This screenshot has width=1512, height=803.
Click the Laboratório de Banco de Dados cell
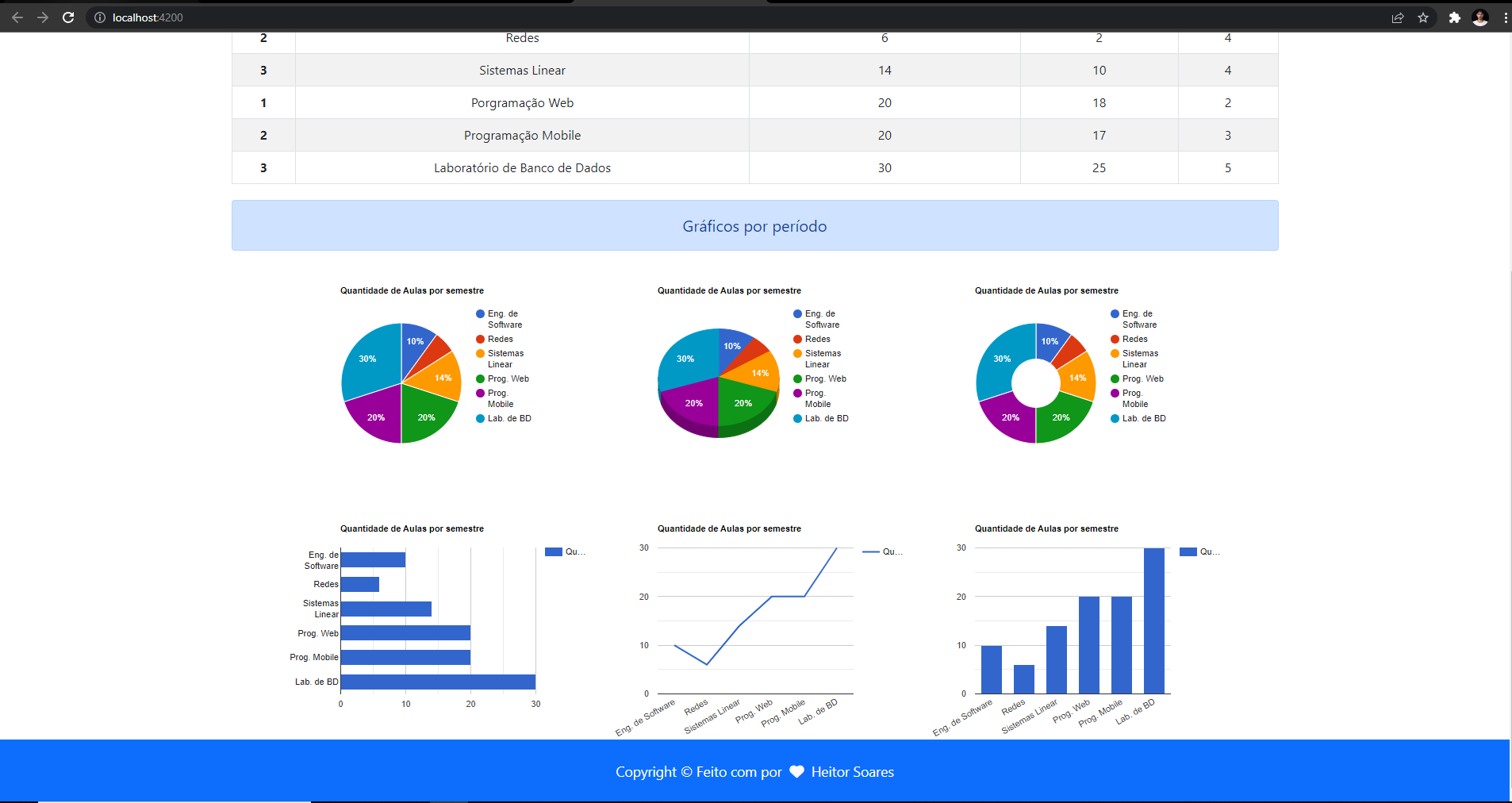pos(522,167)
